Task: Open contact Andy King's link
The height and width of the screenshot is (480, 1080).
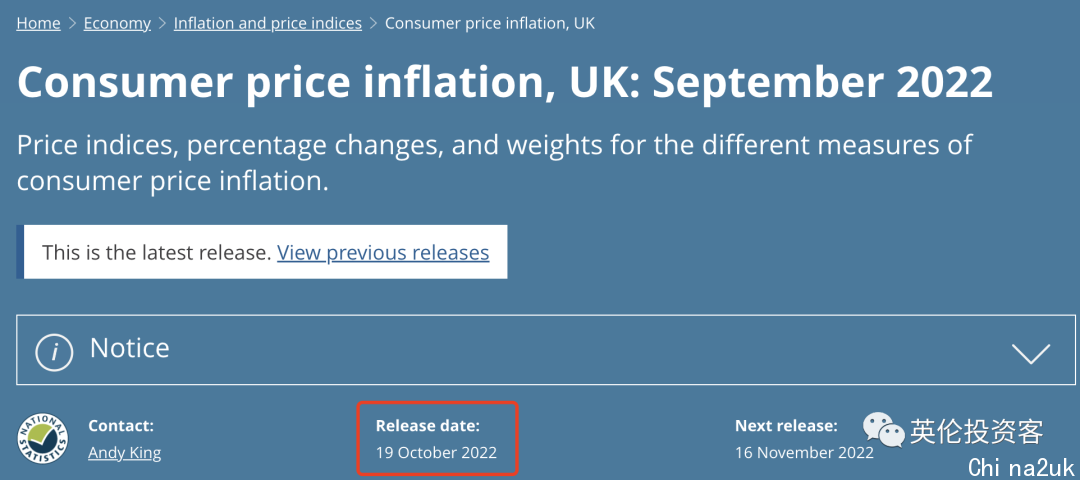Action: click(125, 453)
